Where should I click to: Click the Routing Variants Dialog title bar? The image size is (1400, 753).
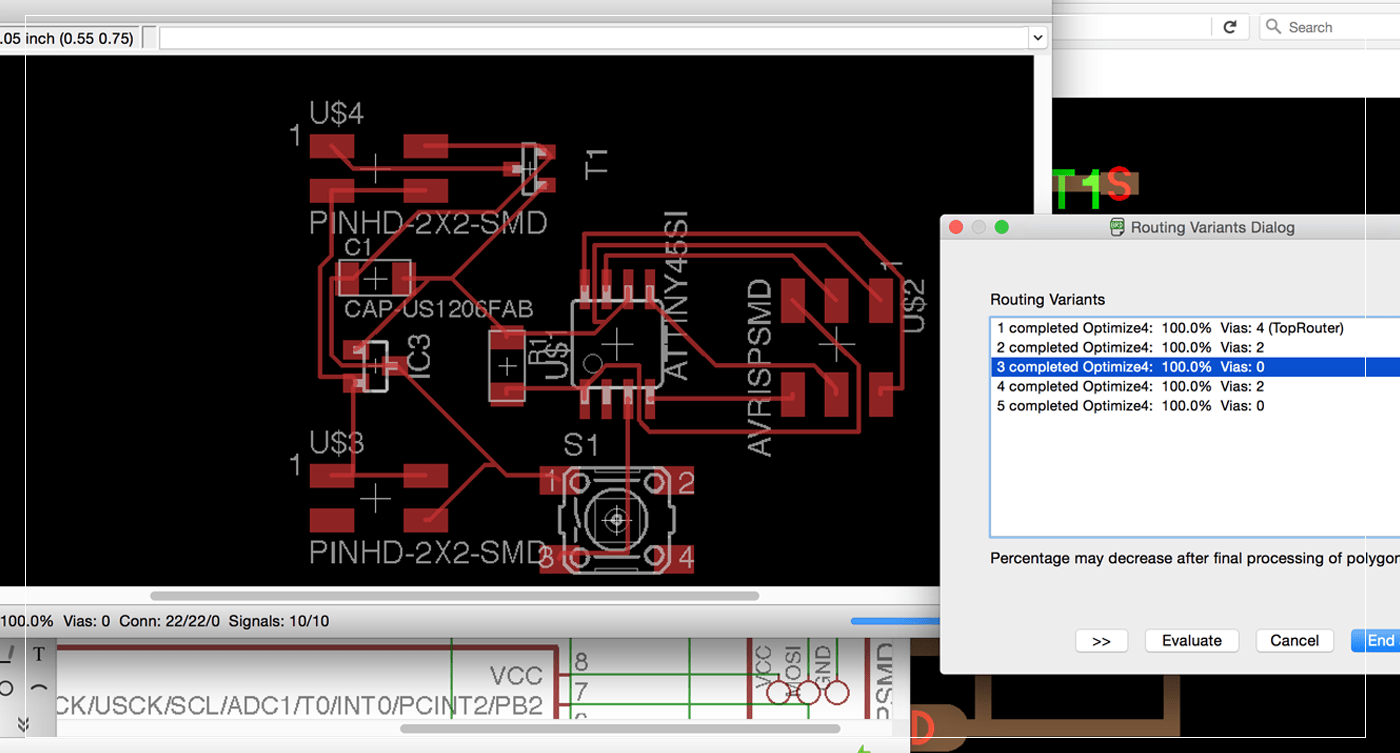pos(1170,227)
